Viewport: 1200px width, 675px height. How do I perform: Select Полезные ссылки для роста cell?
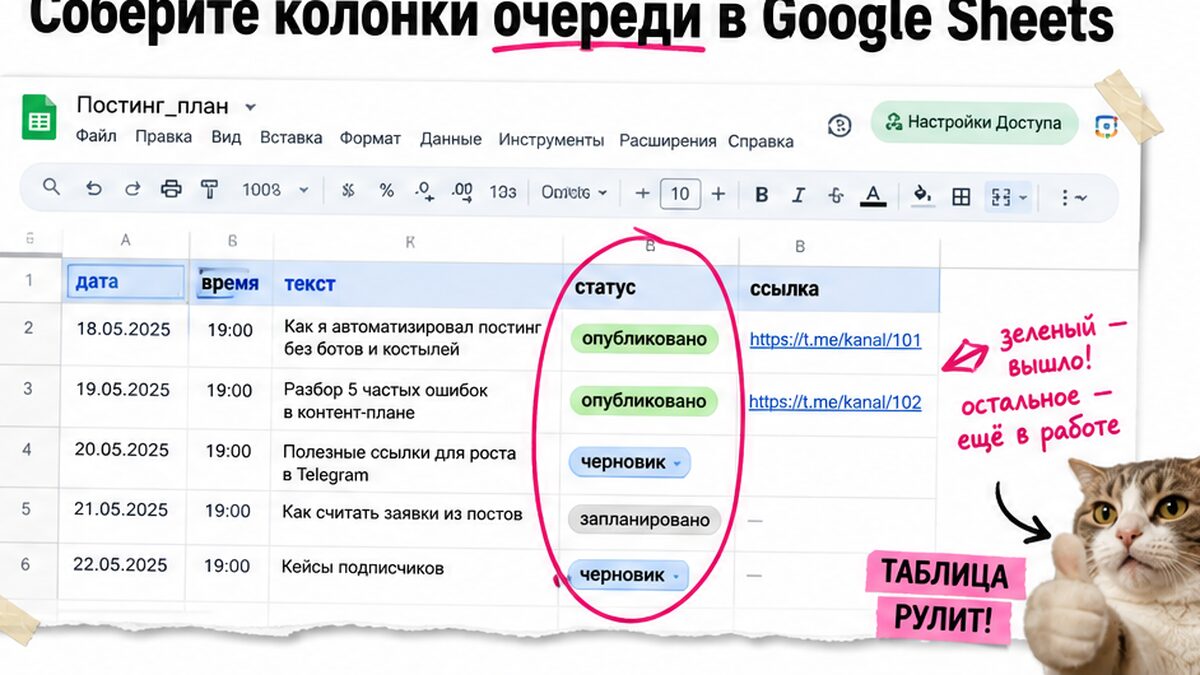tap(416, 464)
